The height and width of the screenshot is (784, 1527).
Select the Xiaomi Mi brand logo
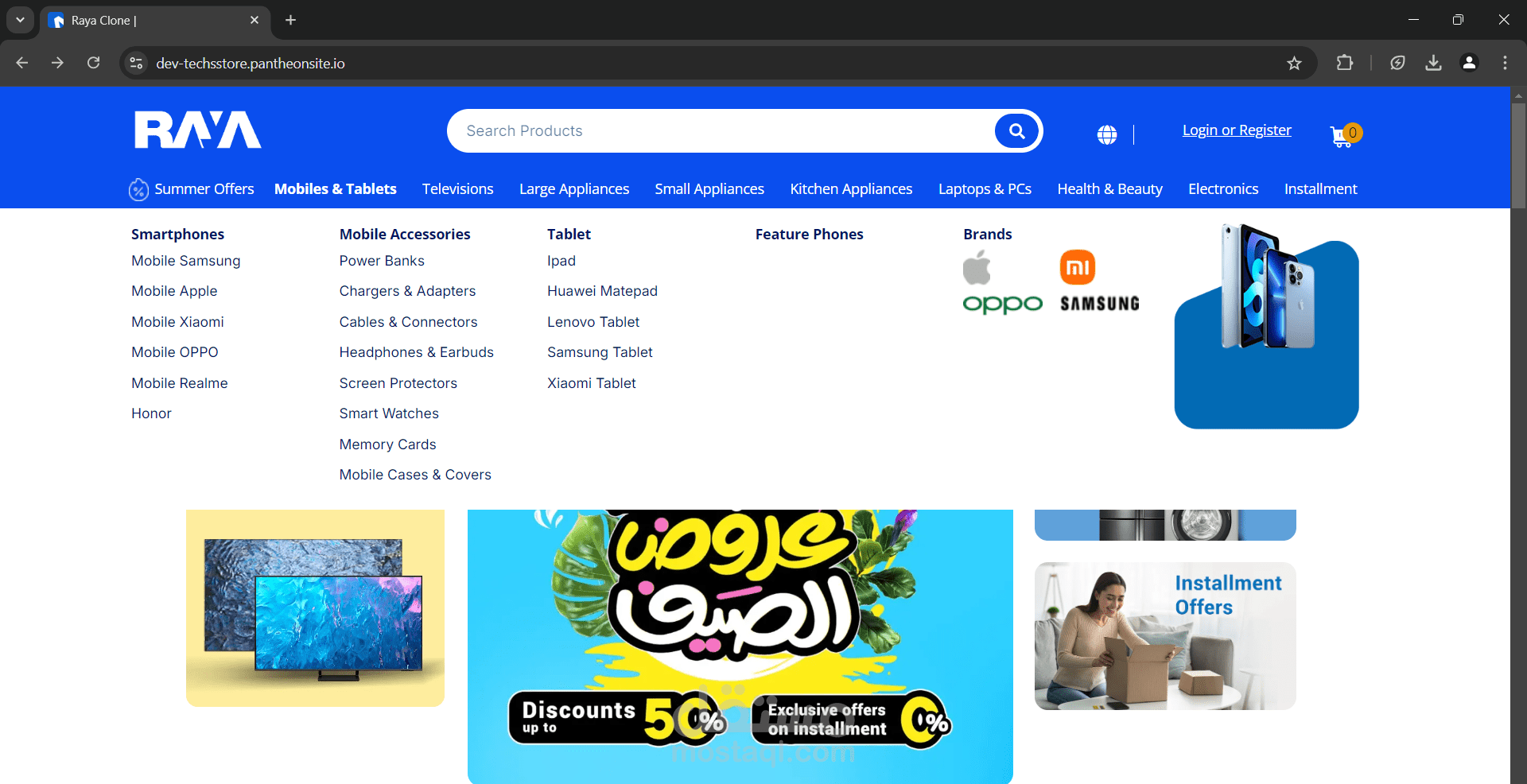(1078, 267)
